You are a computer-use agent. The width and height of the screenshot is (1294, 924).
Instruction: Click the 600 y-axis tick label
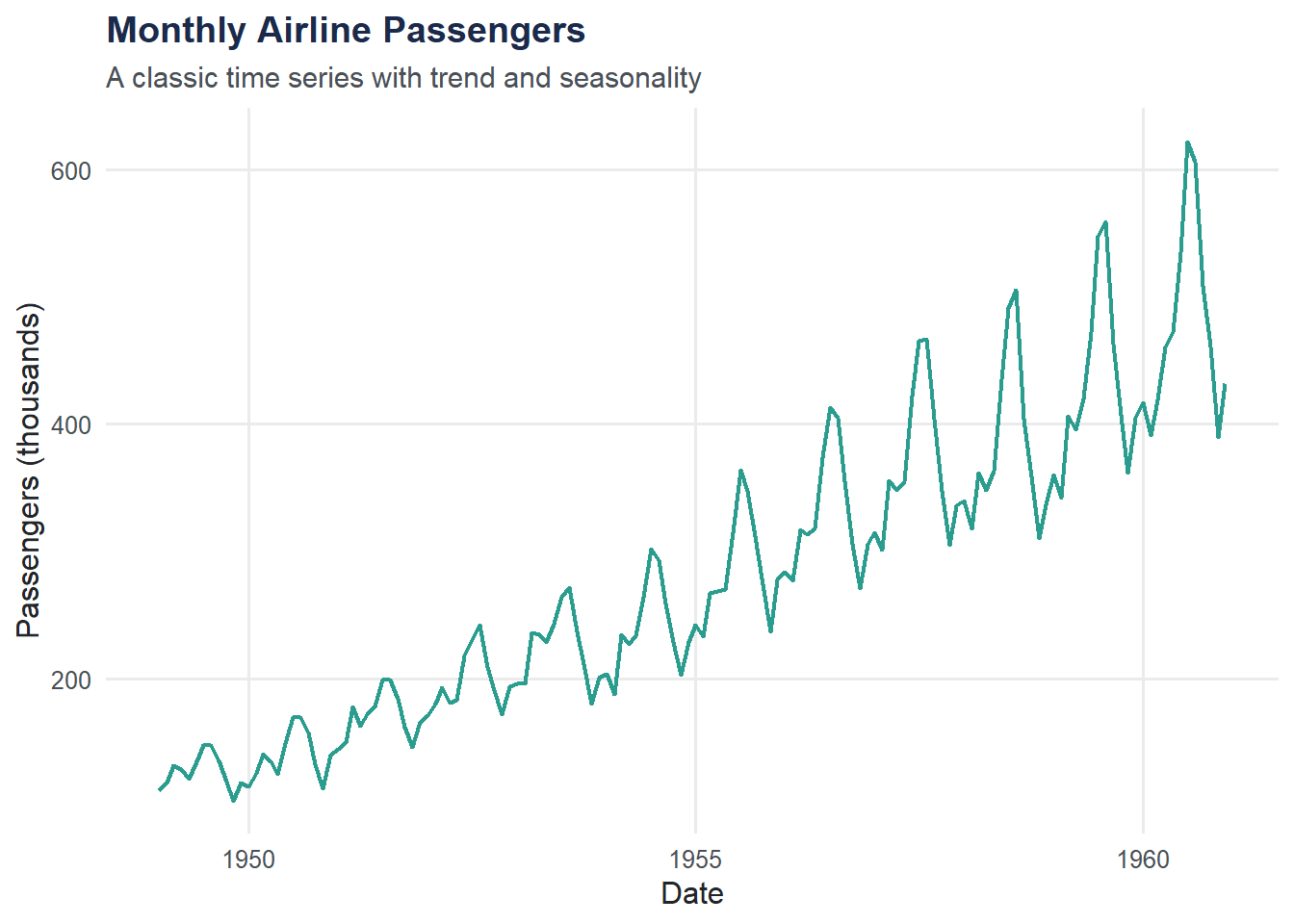point(71,170)
